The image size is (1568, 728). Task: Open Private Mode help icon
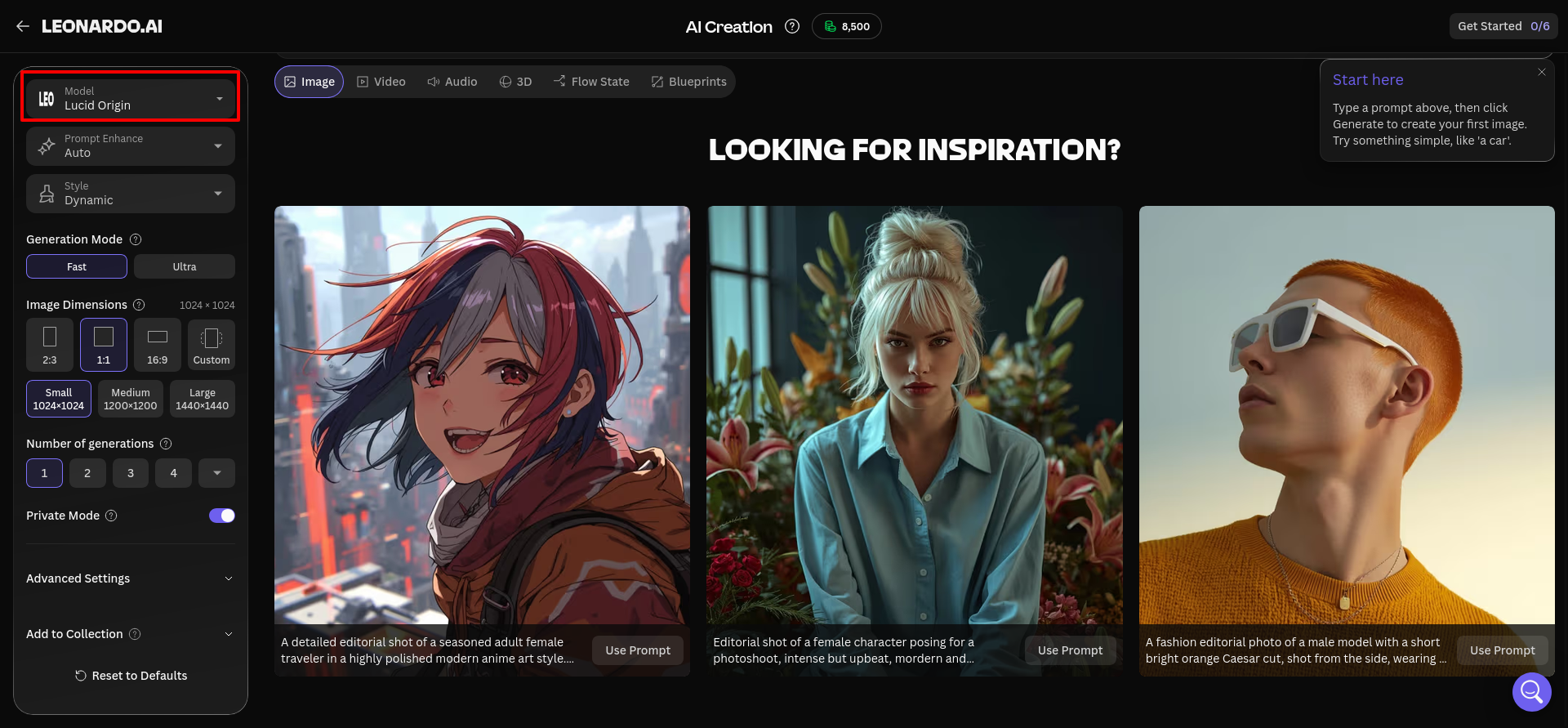tap(111, 516)
